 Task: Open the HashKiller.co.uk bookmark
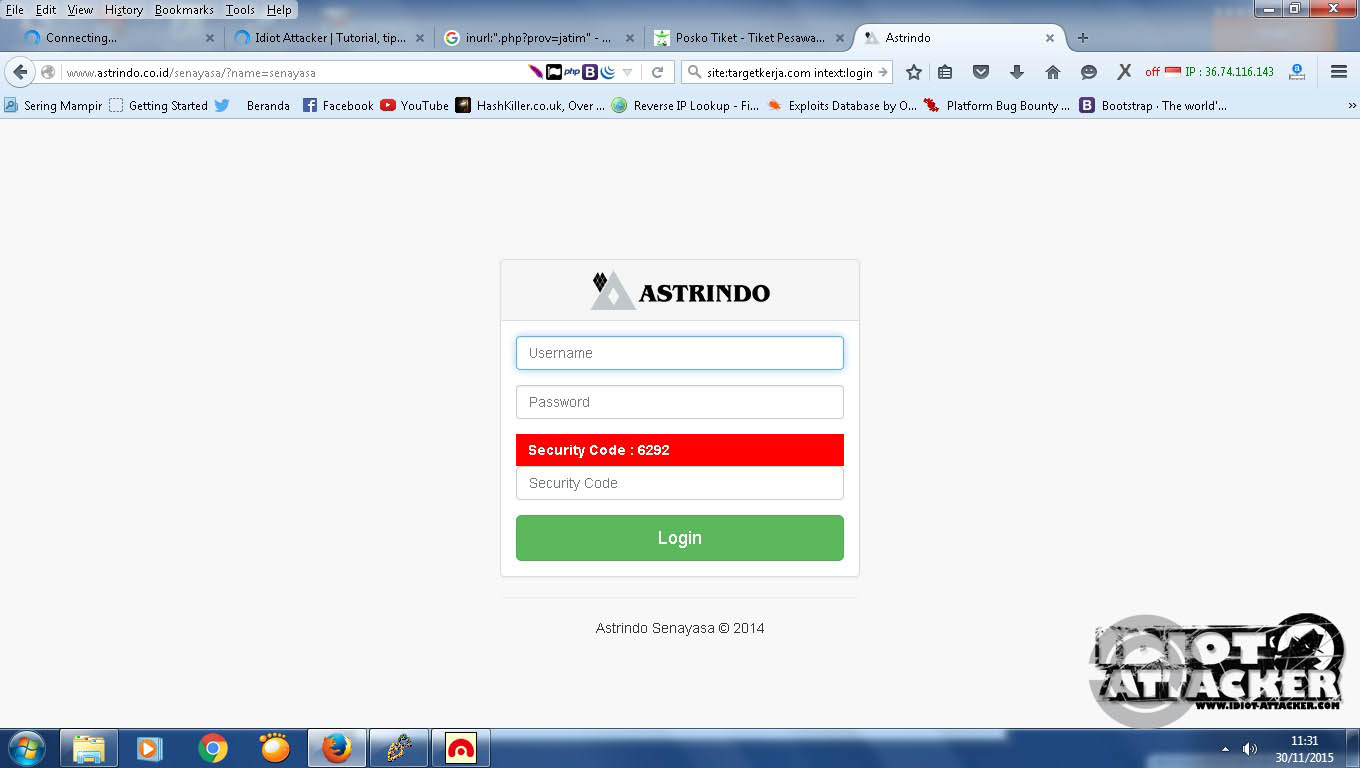pos(530,105)
